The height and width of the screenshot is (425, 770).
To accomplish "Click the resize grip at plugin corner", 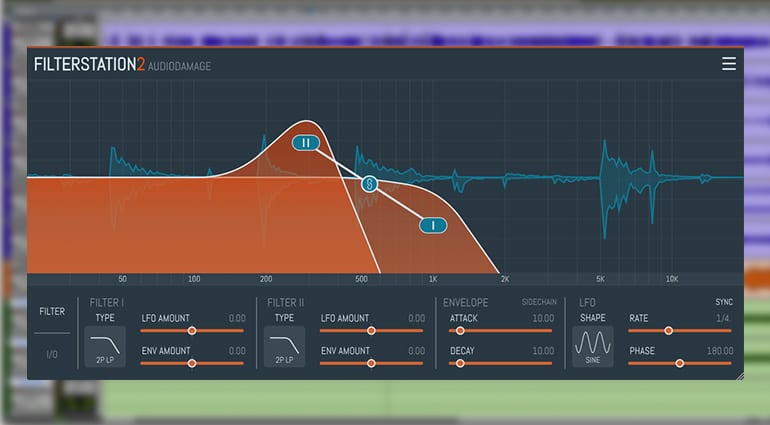I will (740, 376).
